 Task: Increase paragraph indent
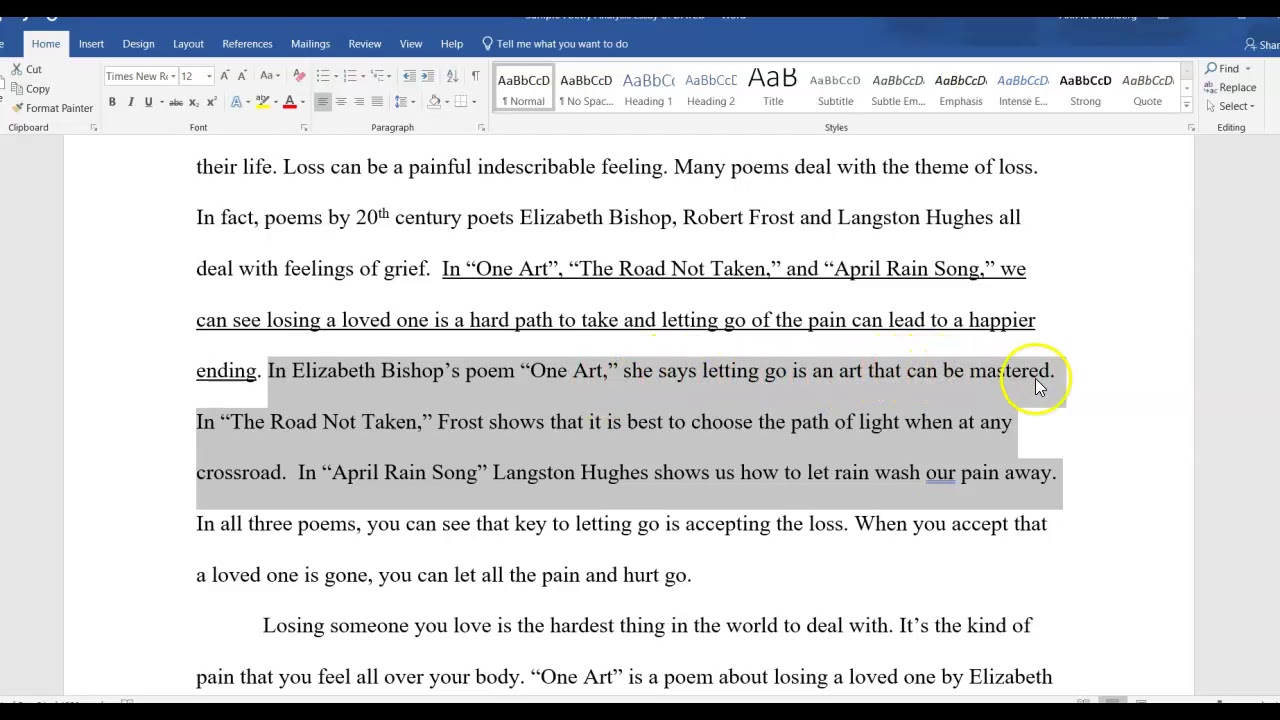point(427,76)
